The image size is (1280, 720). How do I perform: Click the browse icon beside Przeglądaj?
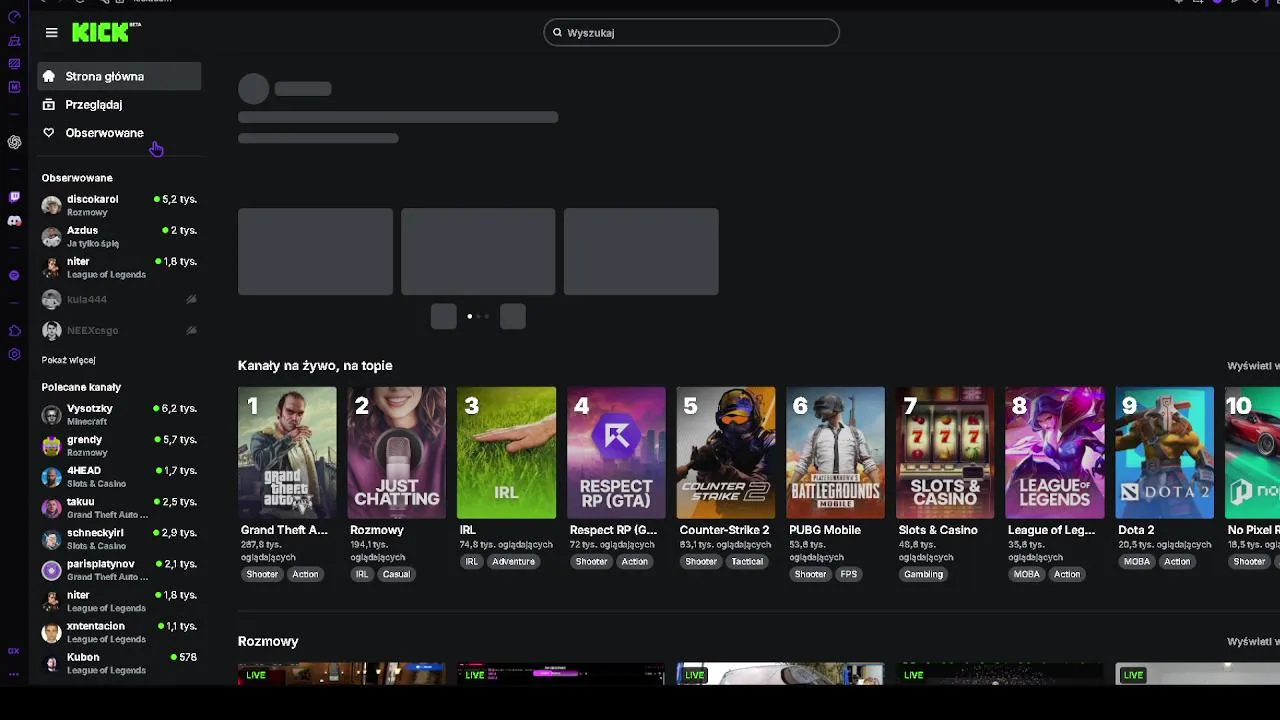49,104
